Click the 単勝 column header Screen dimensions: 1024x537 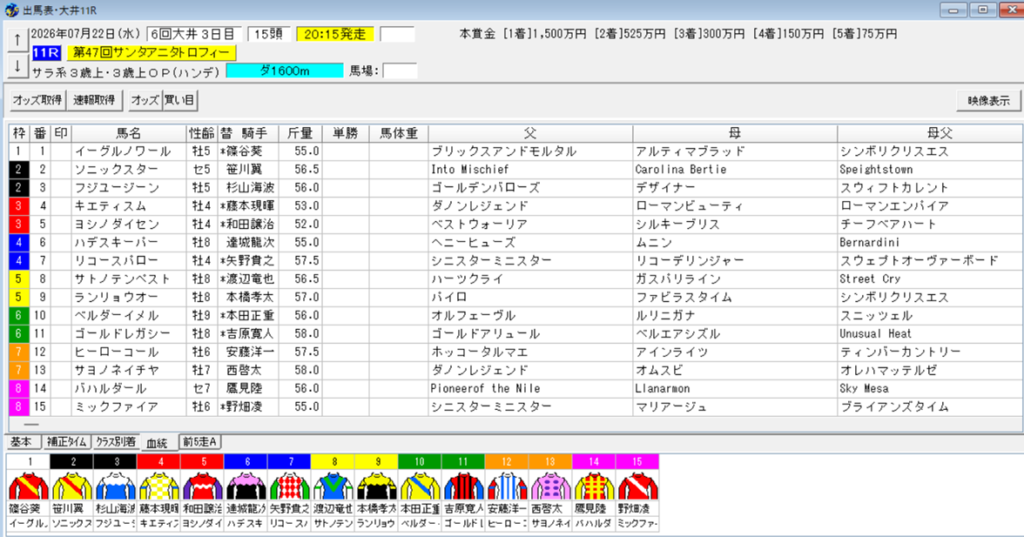pyautogui.click(x=345, y=133)
